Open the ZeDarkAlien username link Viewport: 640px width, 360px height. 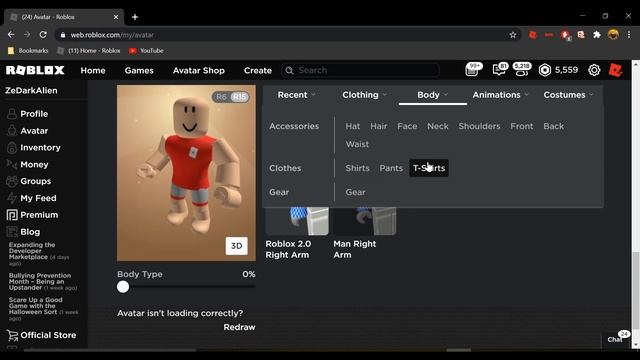click(x=31, y=91)
